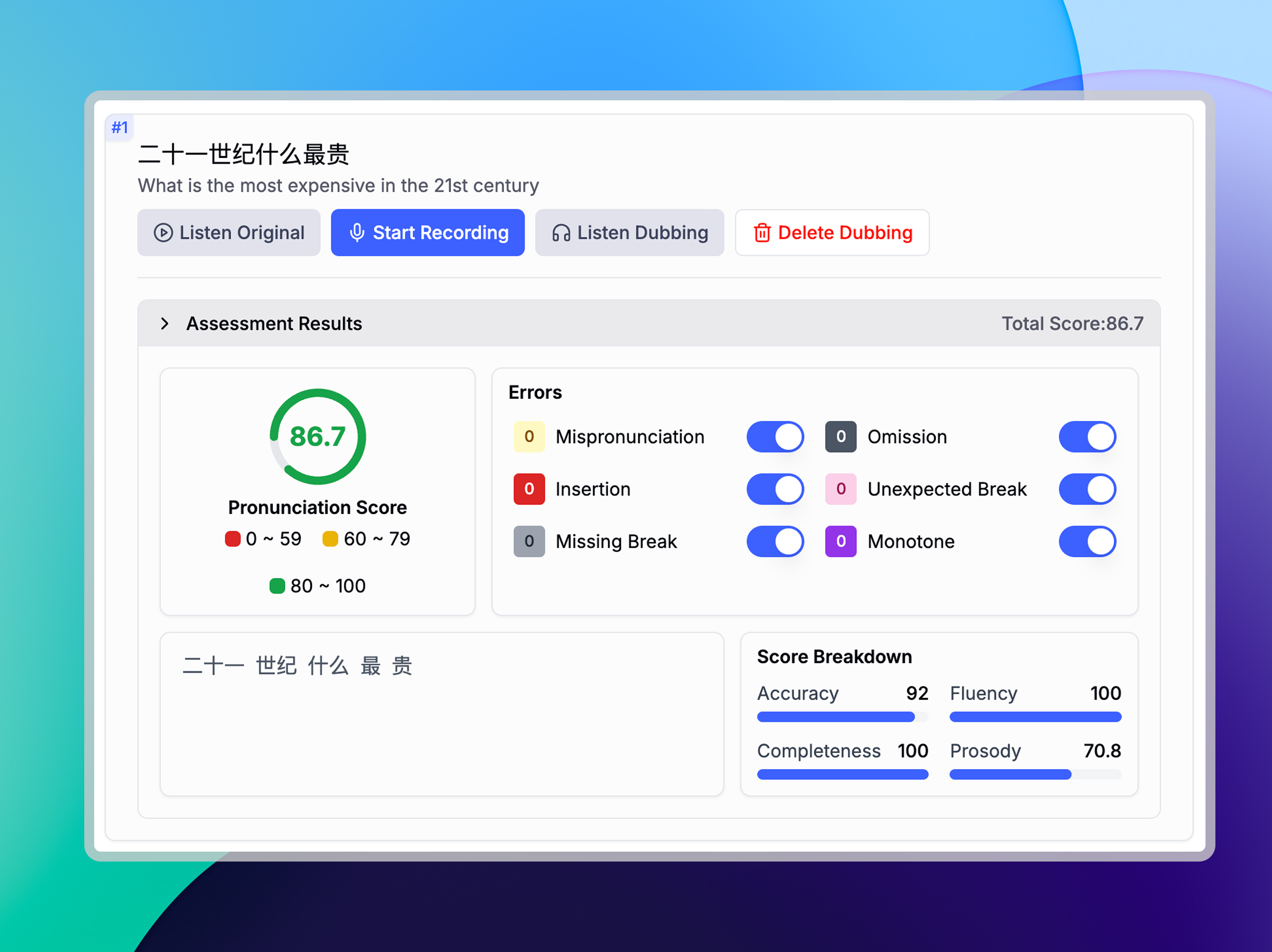Click the yellow Mispronunciation count badge
Image resolution: width=1272 pixels, height=952 pixels.
(x=528, y=436)
